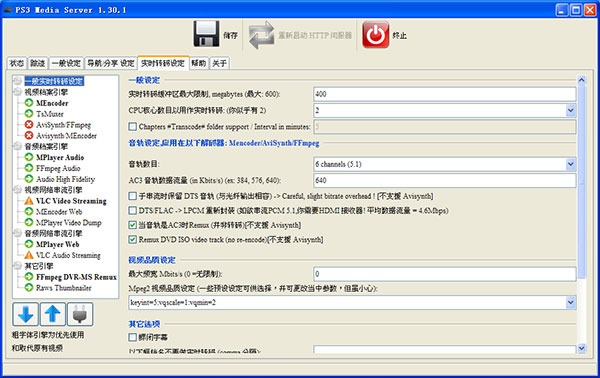This screenshot has height=378, width=600.
Task: Click the restart HTTP server arrows icon
Action: coord(261,35)
